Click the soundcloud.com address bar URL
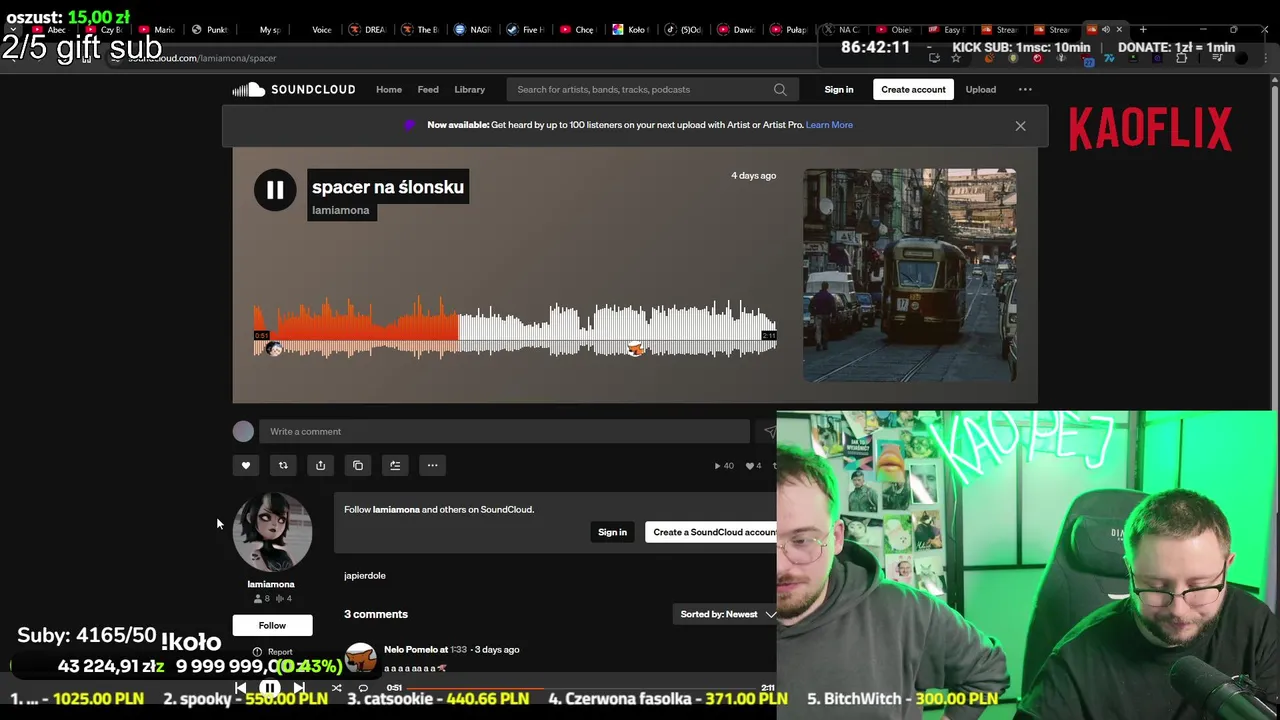 point(202,58)
